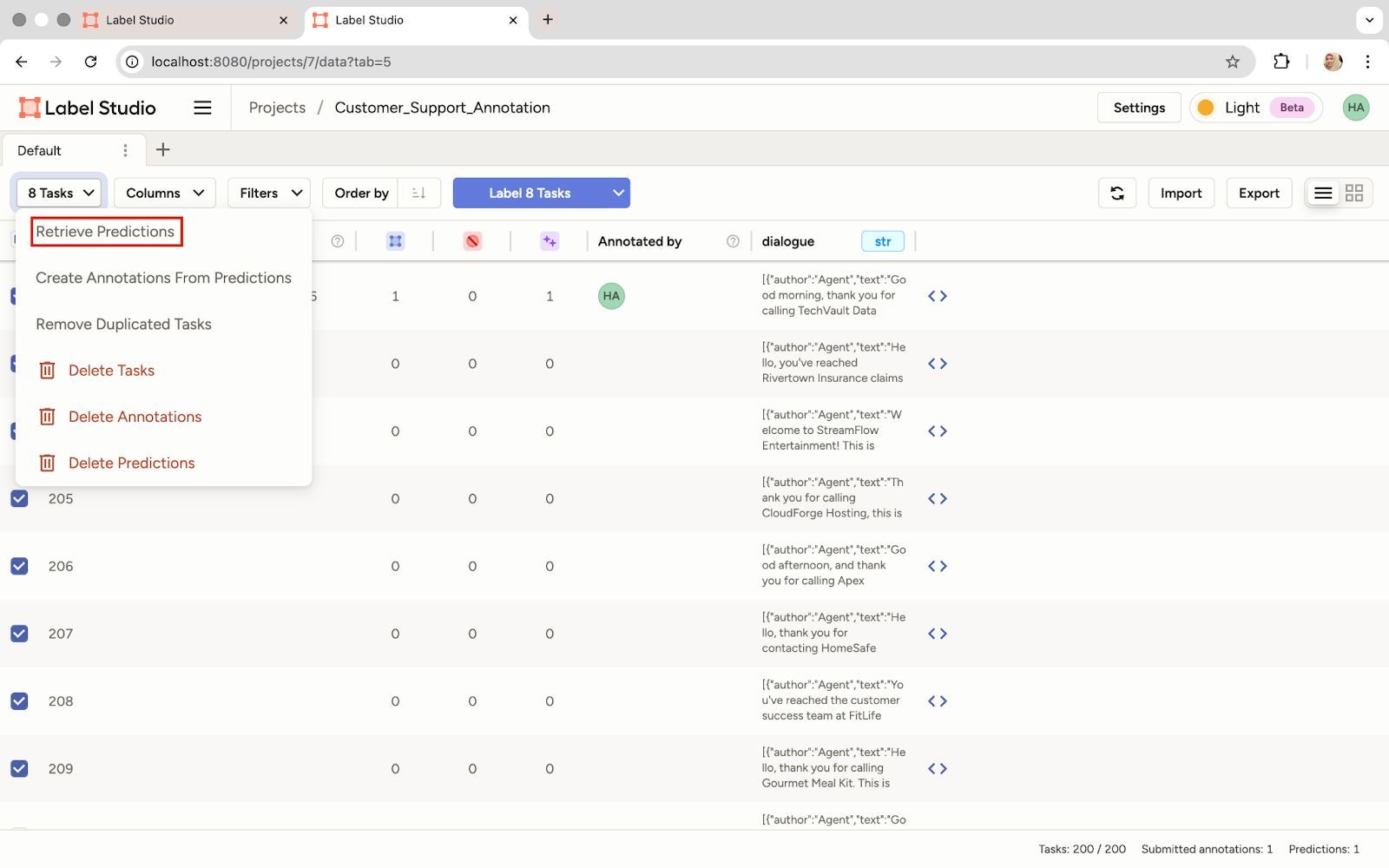Click the sort order direction icon
The image size is (1389, 868).
pos(418,193)
